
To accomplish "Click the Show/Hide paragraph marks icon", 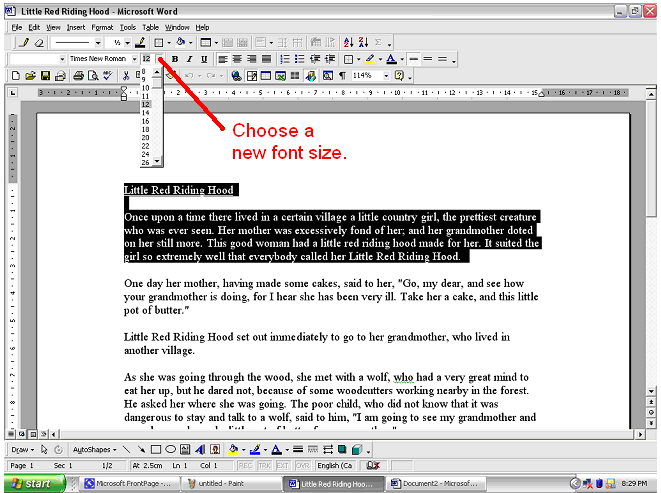I will click(341, 75).
